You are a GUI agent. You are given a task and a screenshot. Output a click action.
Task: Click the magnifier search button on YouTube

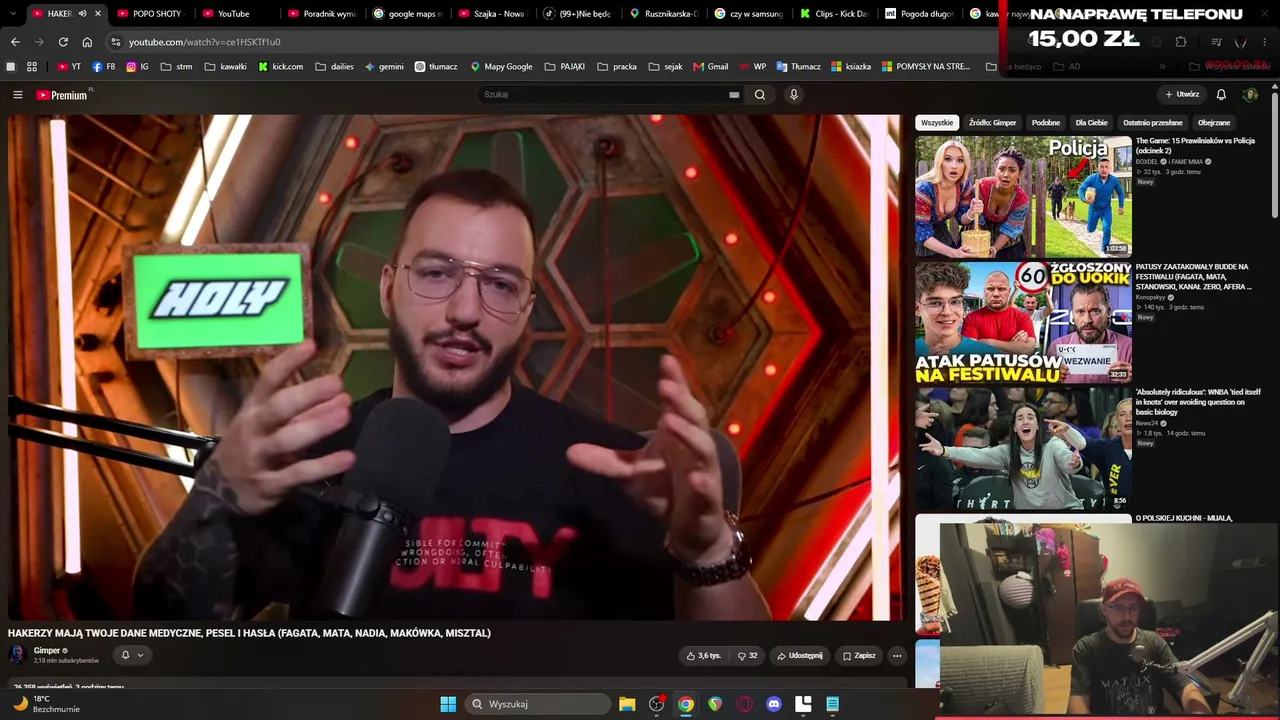click(760, 95)
